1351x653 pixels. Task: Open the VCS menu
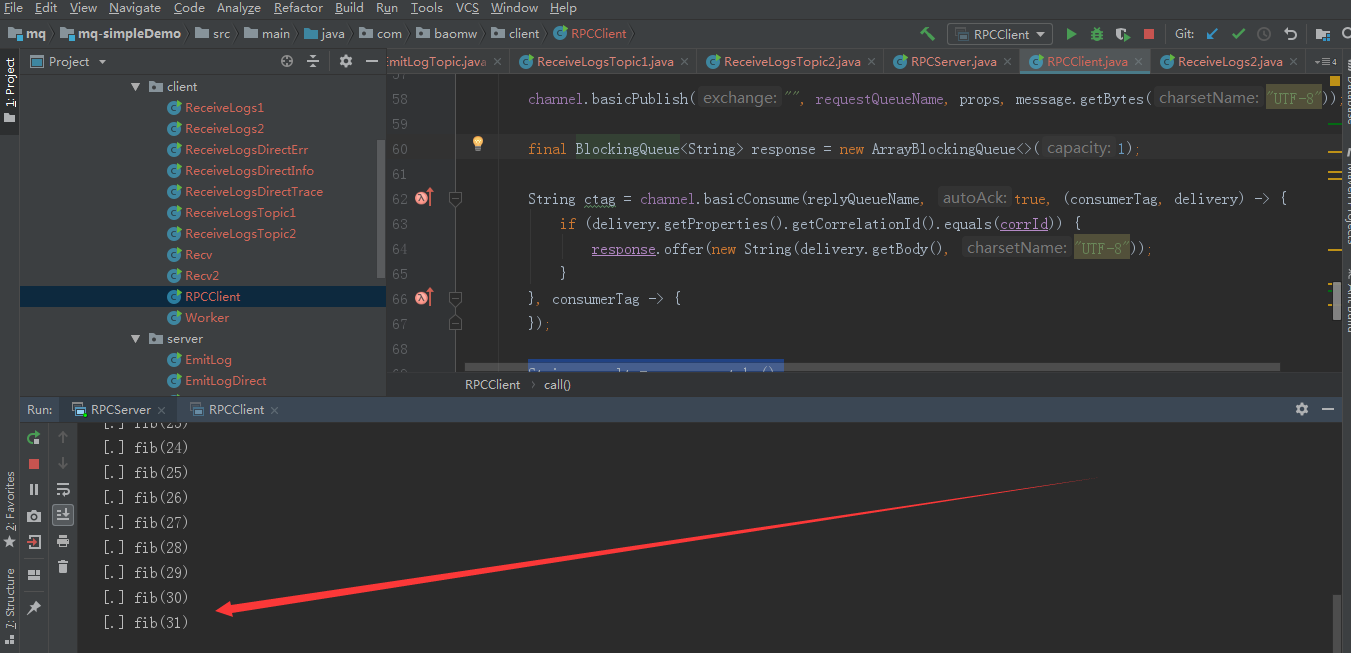467,8
